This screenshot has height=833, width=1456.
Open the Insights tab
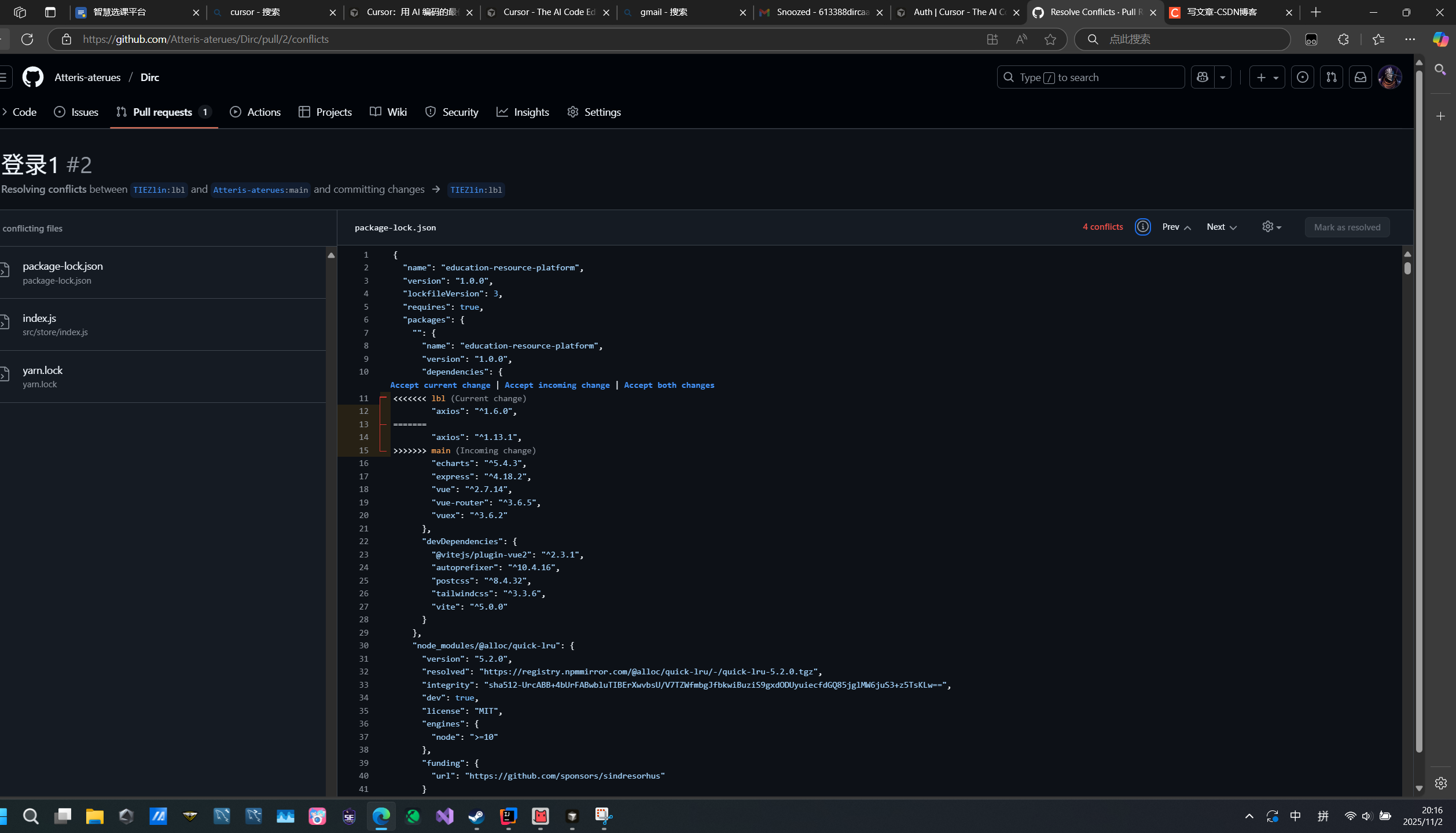pyautogui.click(x=523, y=112)
